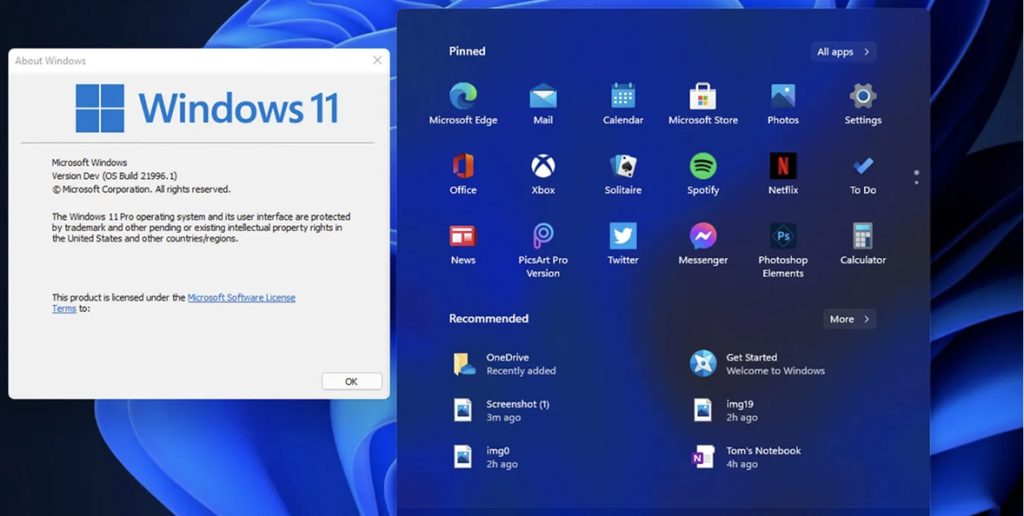Open Photoshop Elements
Image resolution: width=1024 pixels, height=516 pixels.
pos(783,250)
